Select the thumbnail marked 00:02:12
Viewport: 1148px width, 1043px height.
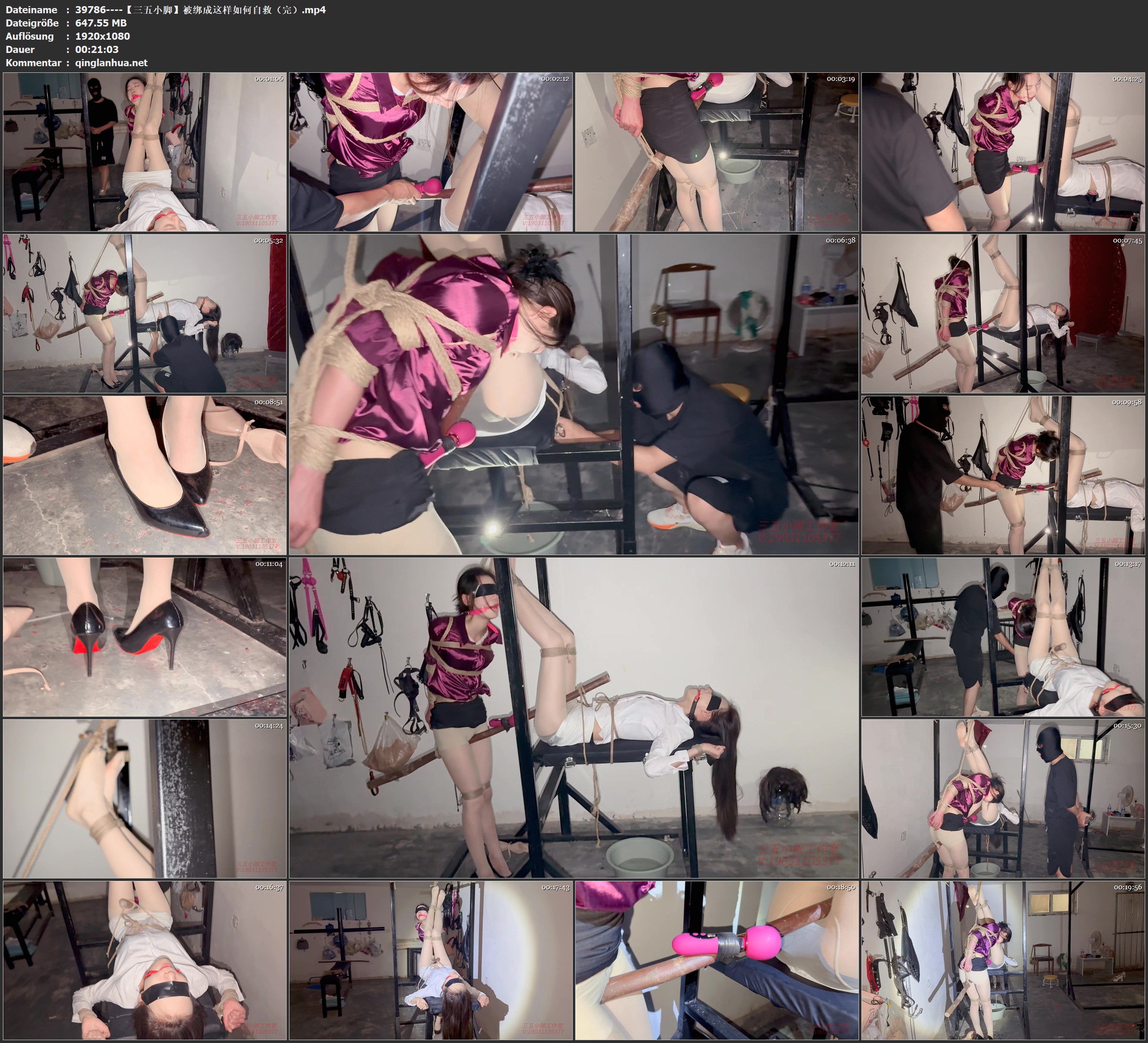pos(431,151)
